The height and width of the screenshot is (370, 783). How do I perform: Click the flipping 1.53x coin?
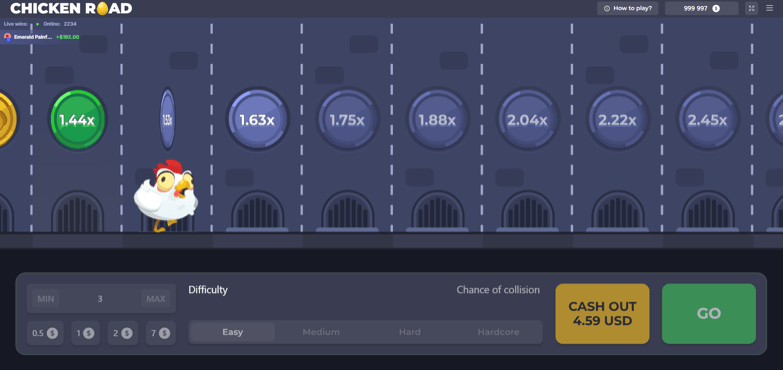click(x=167, y=120)
